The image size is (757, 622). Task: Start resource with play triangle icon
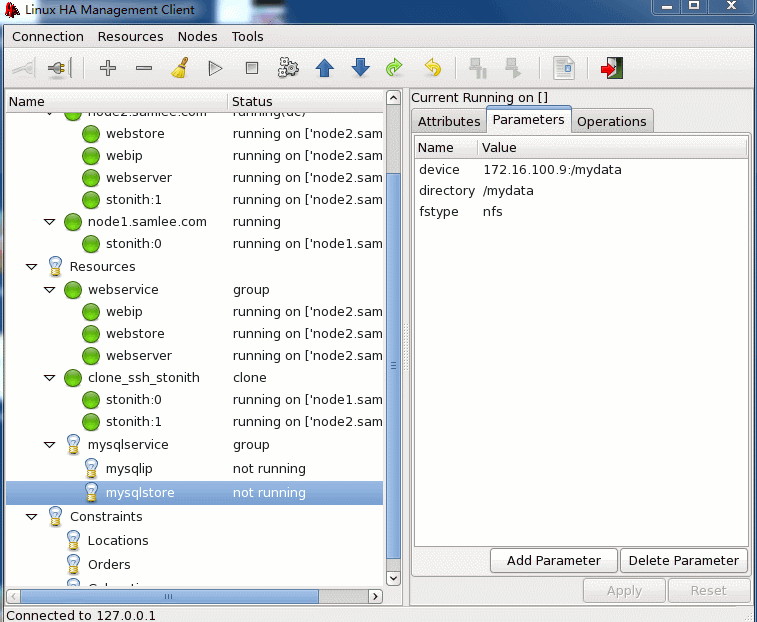point(215,68)
